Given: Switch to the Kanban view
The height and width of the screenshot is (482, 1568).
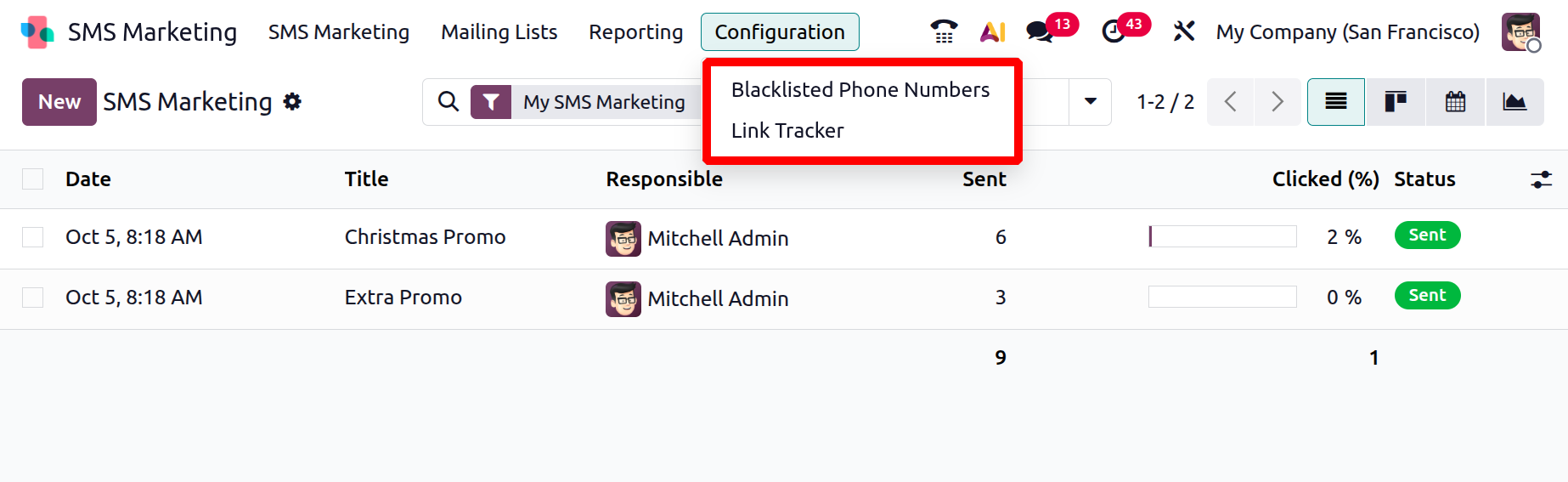Looking at the screenshot, I should coord(1395,102).
